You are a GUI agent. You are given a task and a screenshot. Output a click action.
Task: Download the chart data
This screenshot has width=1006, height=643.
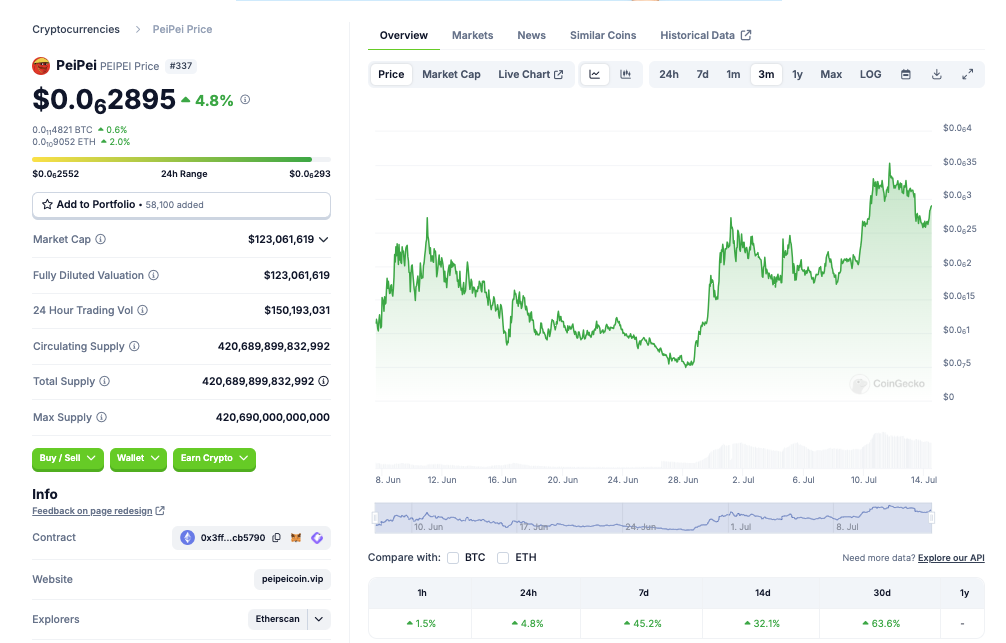pyautogui.click(x=937, y=74)
